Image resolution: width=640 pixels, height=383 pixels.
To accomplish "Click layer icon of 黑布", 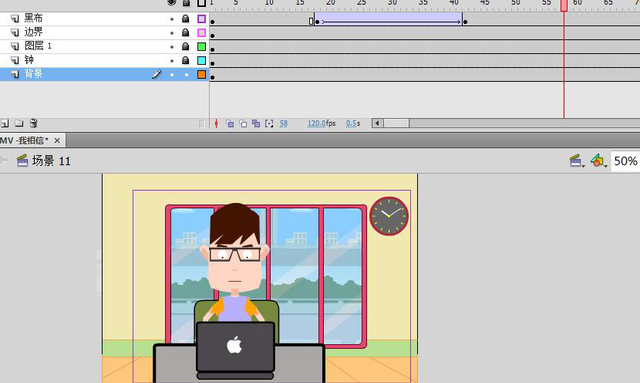I will point(15,18).
